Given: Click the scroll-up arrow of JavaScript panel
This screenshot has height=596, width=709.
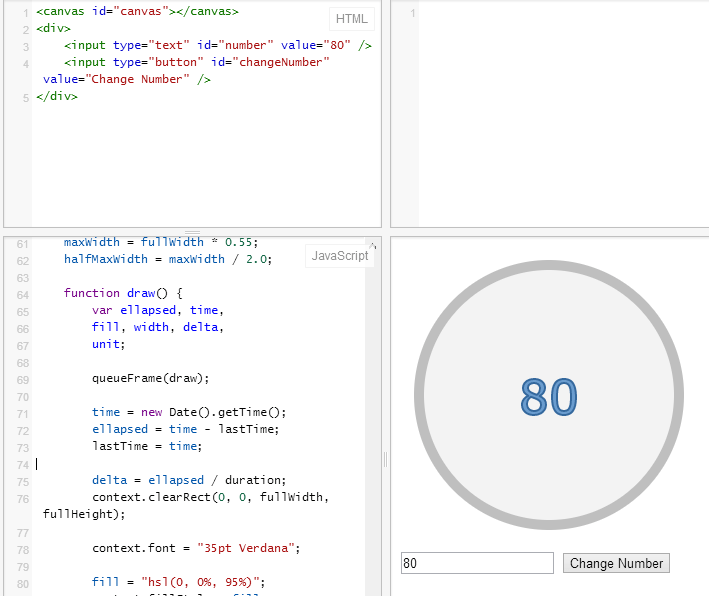Looking at the screenshot, I should [373, 246].
